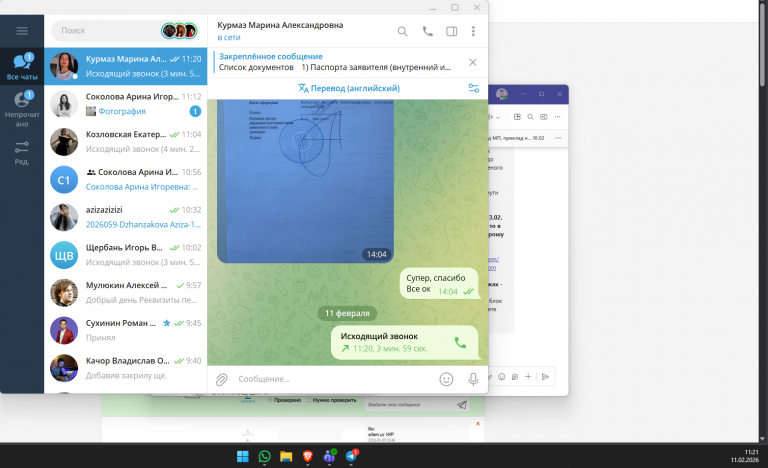This screenshot has width=768, height=468.
Task: Open the emoji picker in Telegram
Action: click(446, 379)
